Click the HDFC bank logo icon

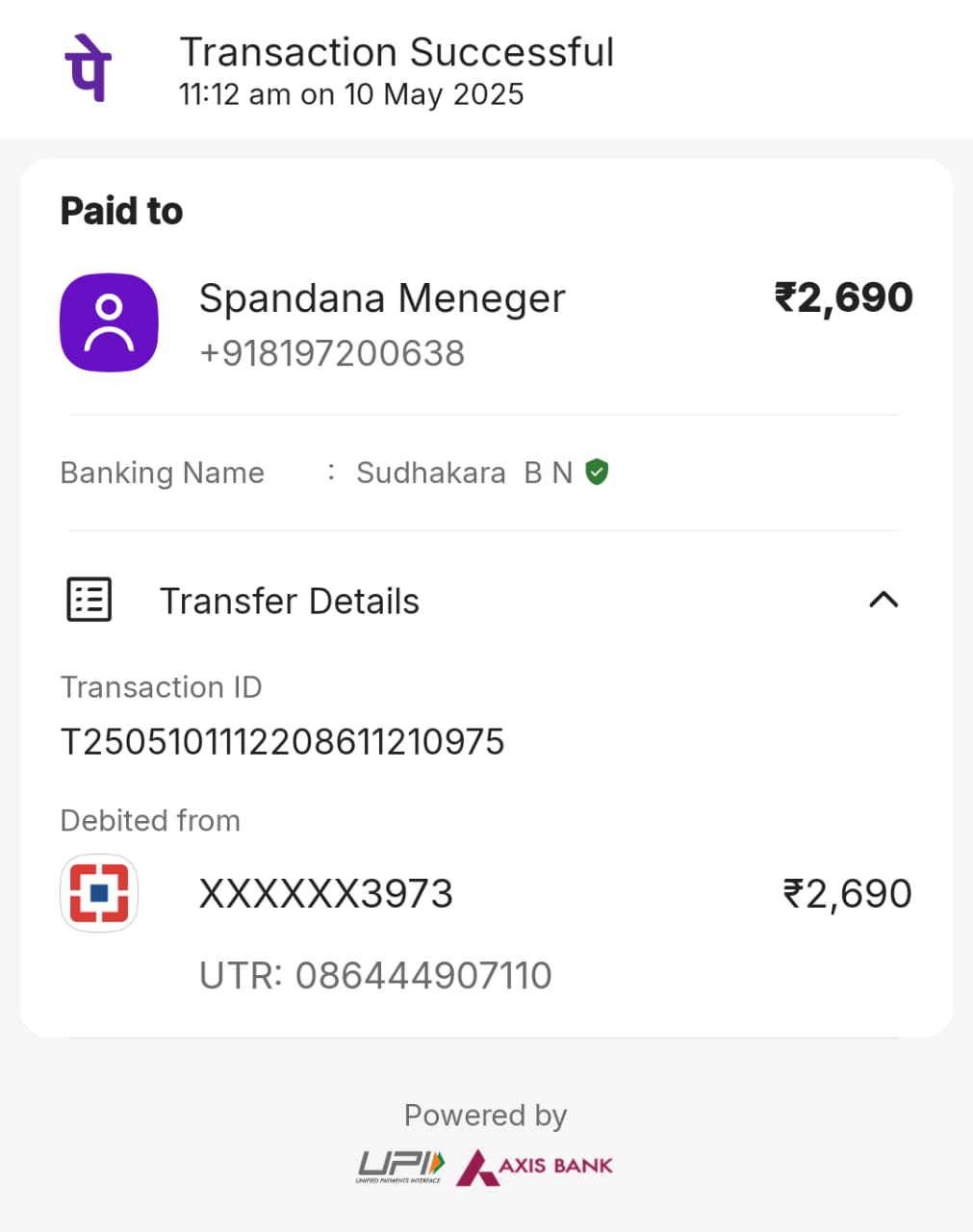coord(99,893)
